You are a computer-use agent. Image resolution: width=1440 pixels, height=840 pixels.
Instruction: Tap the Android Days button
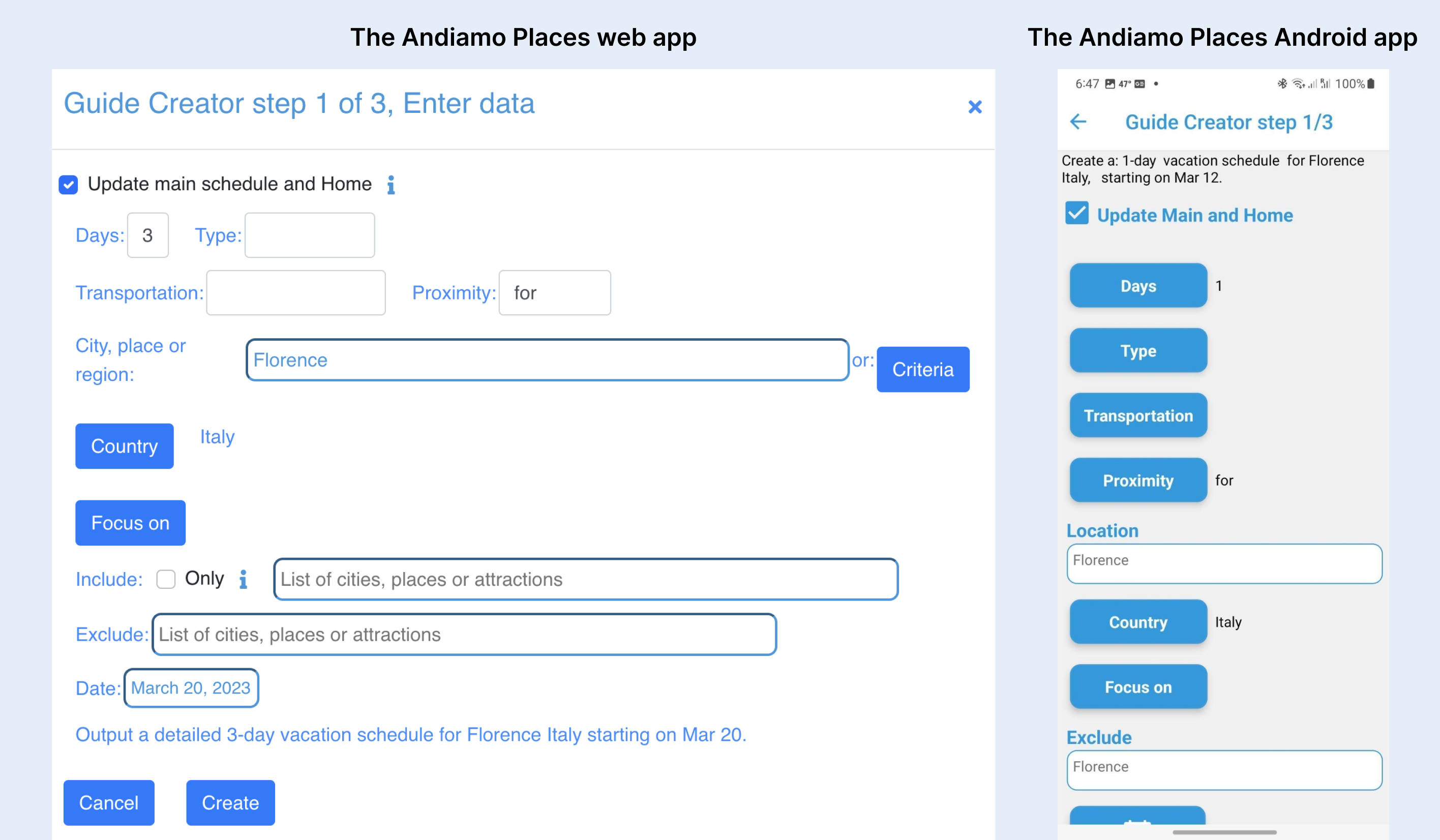1138,286
